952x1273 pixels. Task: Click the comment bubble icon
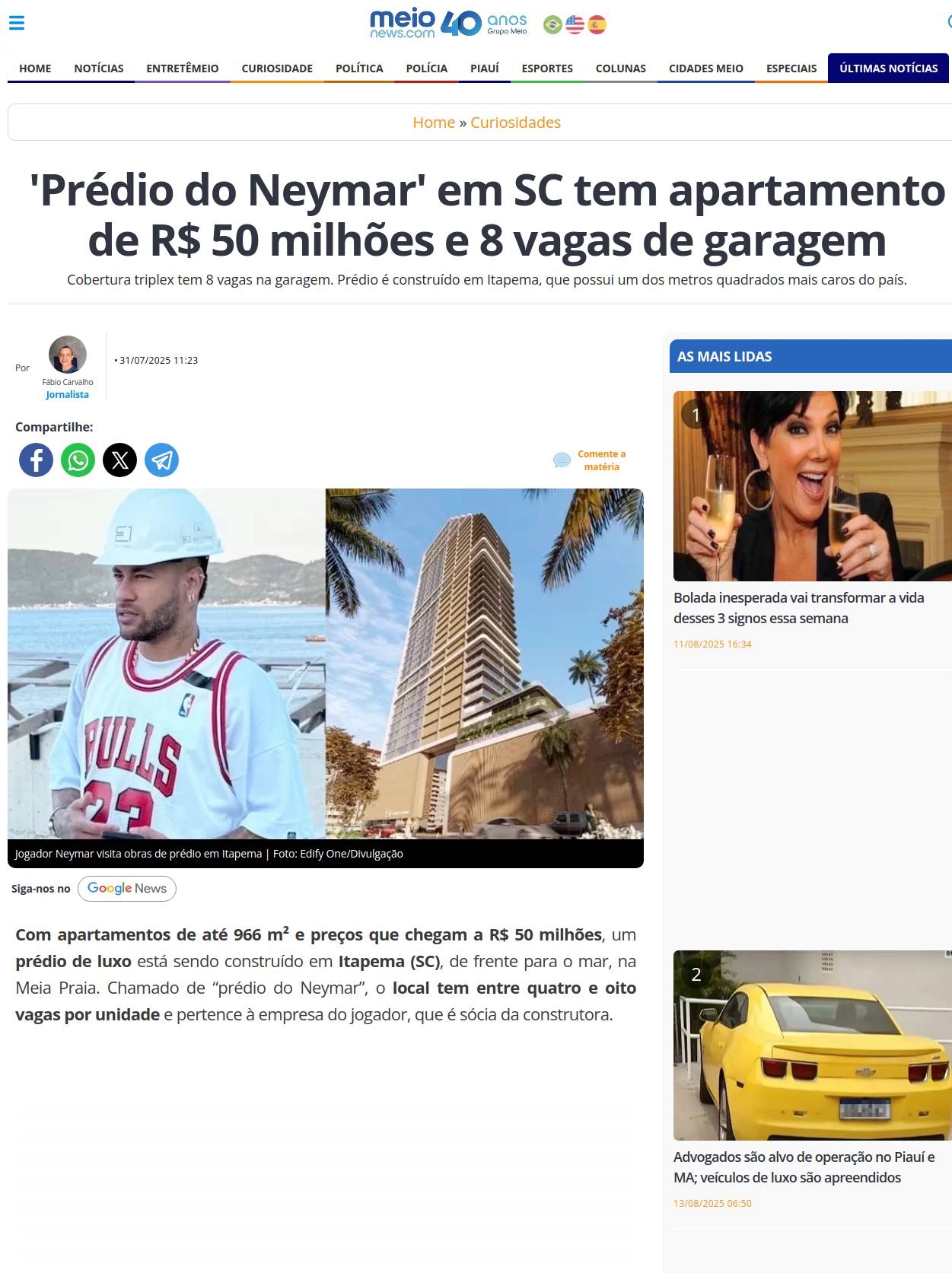(x=562, y=460)
